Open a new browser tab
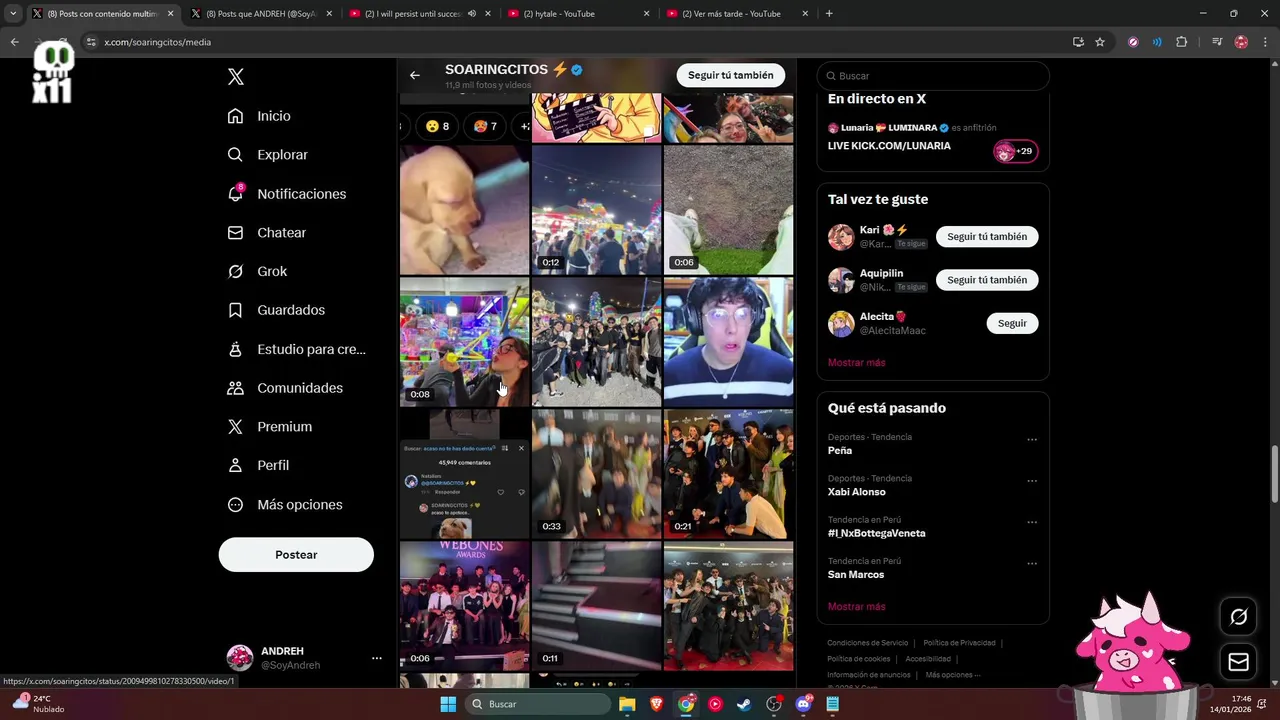This screenshot has height=720, width=1280. click(x=829, y=14)
